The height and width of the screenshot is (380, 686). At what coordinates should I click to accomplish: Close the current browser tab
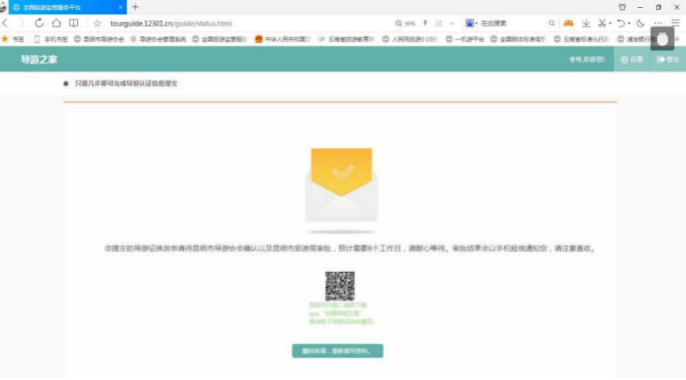[x=120, y=7]
